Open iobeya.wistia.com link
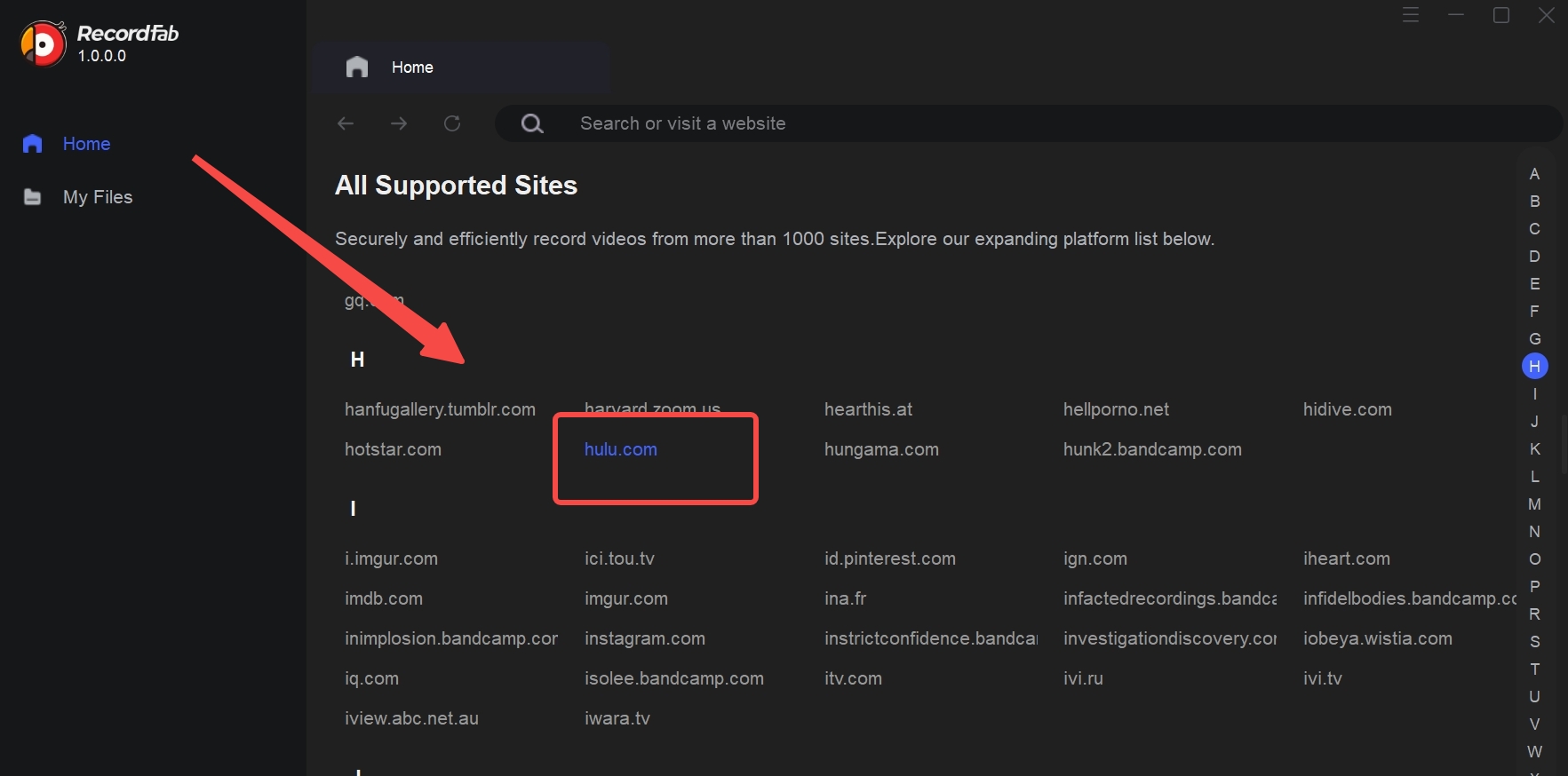1568x776 pixels. tap(1378, 638)
